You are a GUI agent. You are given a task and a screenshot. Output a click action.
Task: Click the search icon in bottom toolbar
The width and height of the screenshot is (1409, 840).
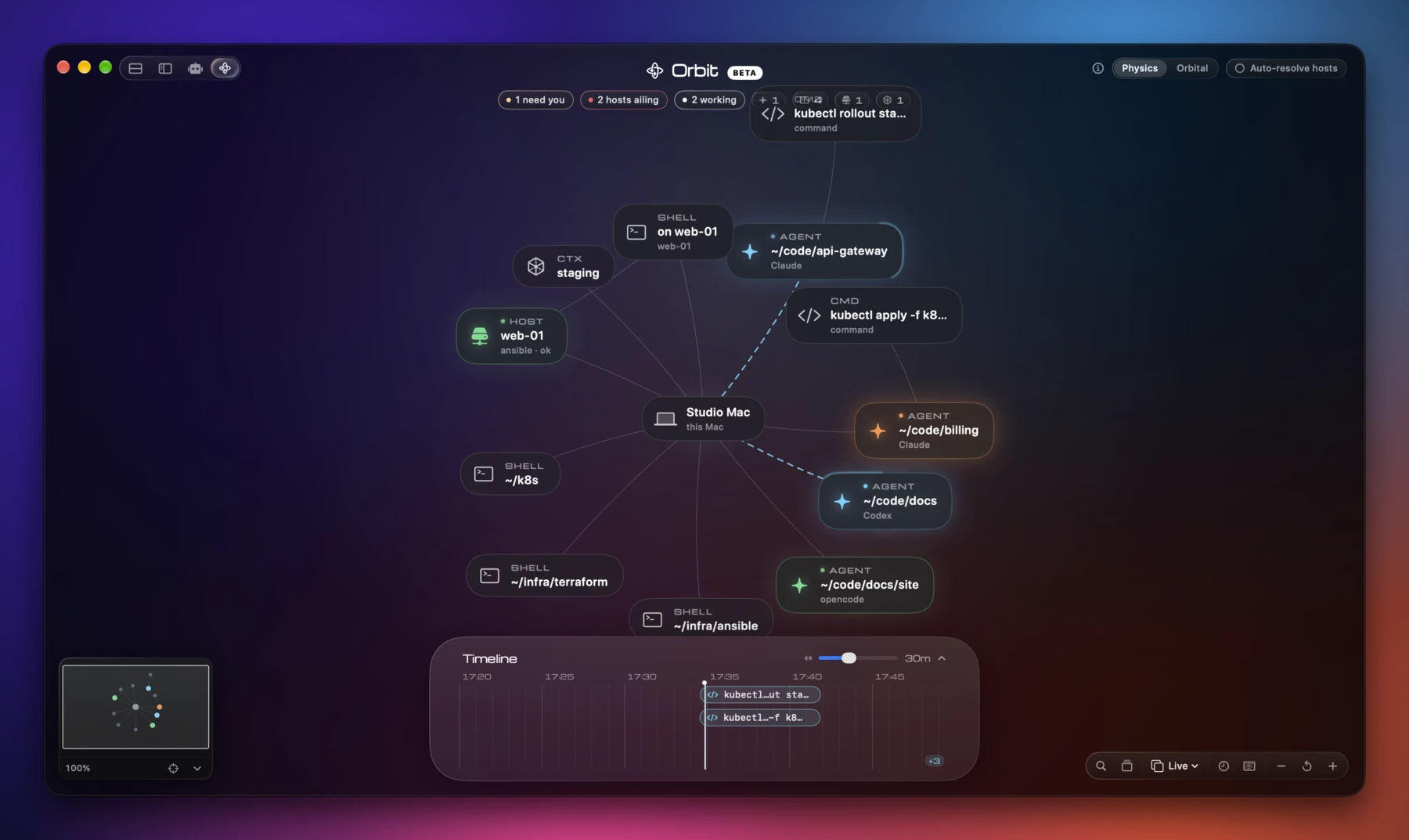pyautogui.click(x=1101, y=766)
